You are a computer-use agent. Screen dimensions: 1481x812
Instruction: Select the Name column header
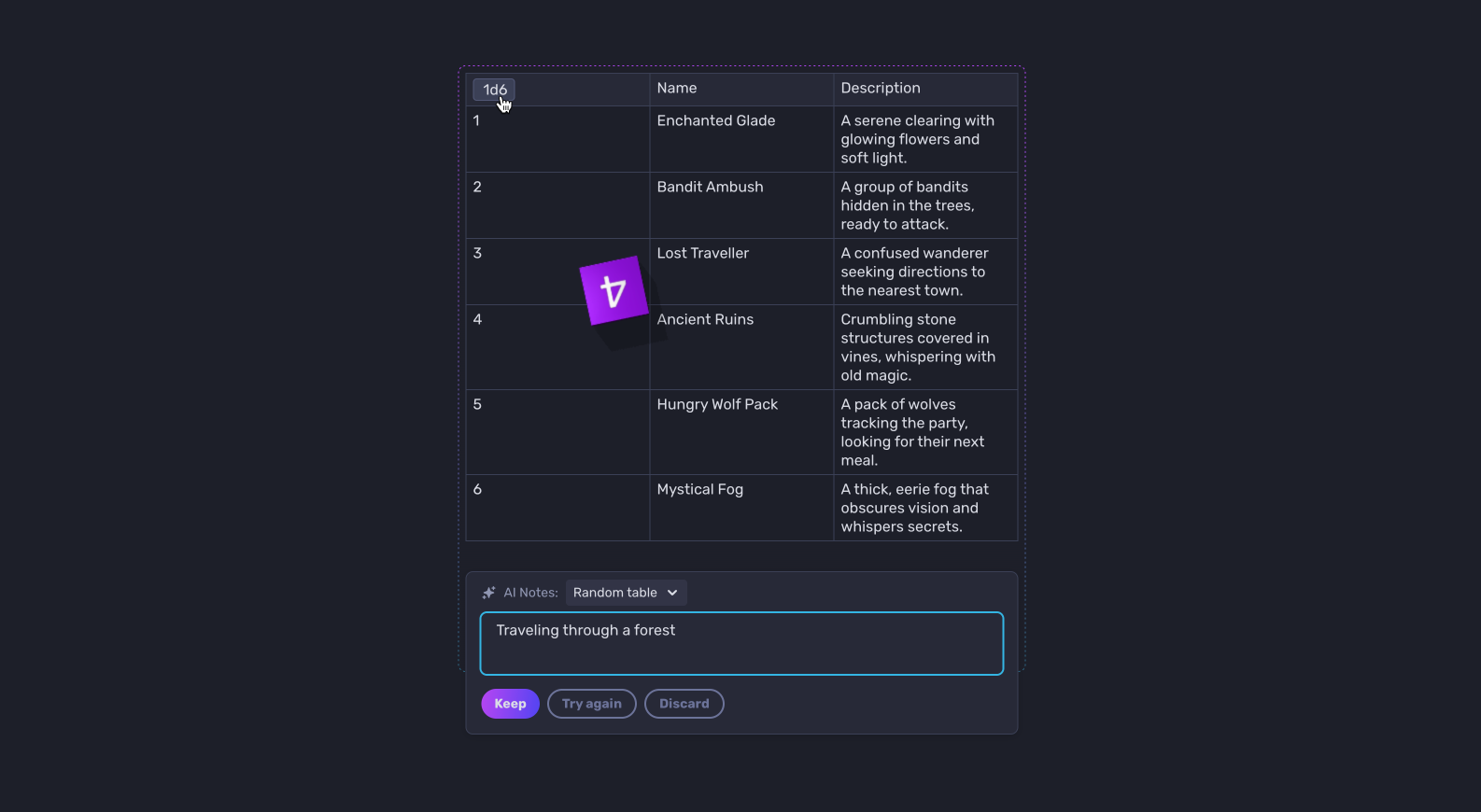click(741, 90)
